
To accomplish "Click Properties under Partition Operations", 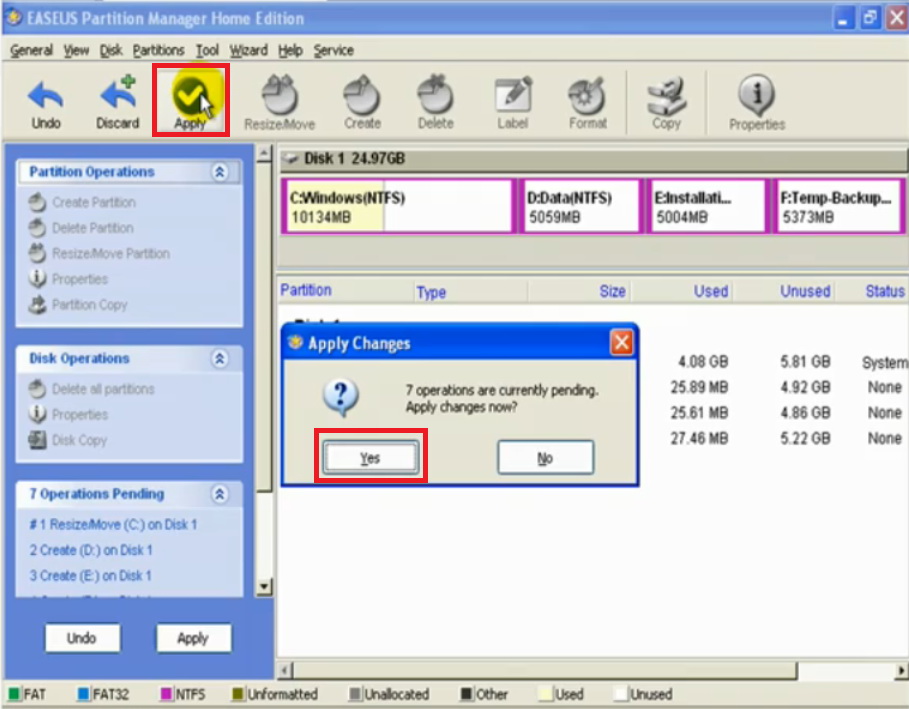I will click(68, 279).
